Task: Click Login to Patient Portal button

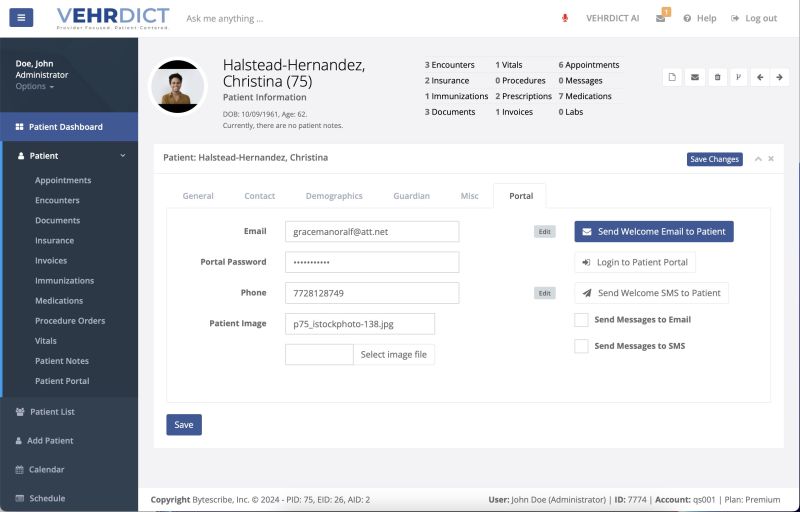Action: coord(635,263)
